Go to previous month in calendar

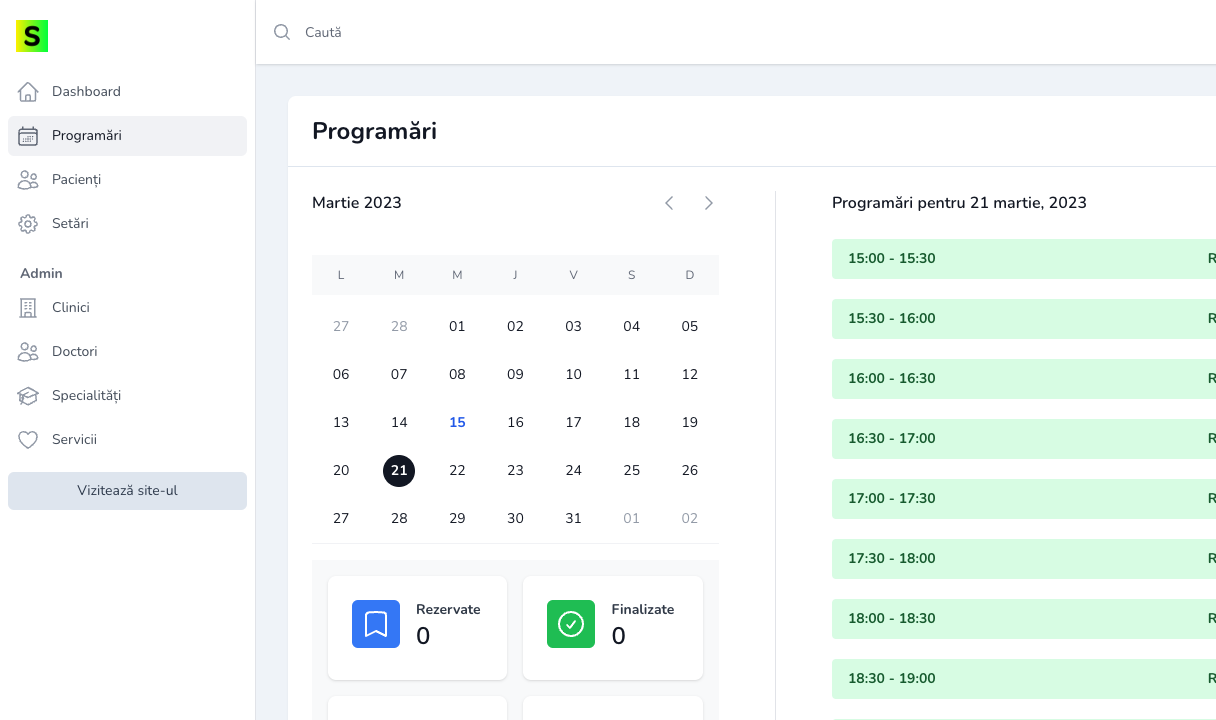click(x=669, y=203)
